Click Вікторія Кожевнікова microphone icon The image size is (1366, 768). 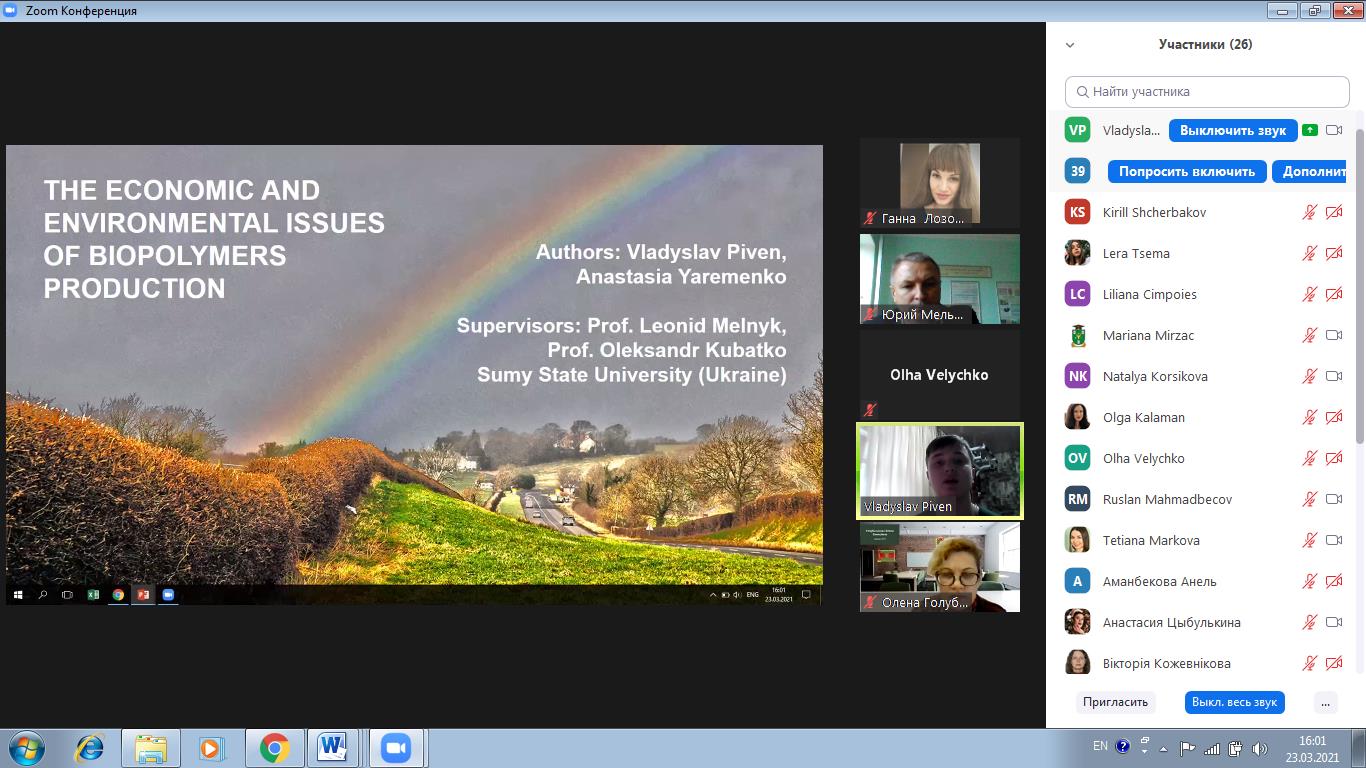coord(1309,663)
